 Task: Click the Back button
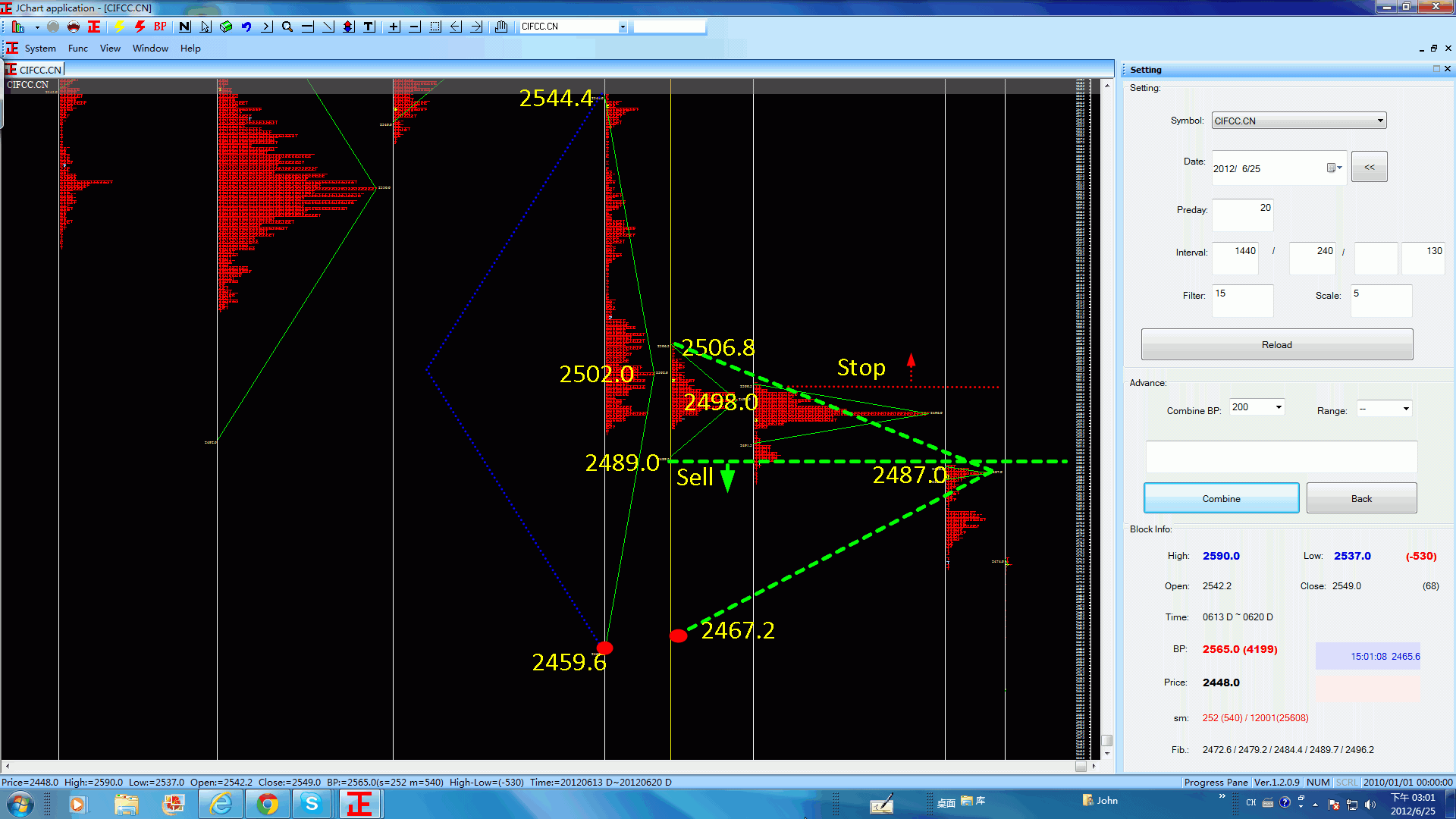tap(1361, 498)
